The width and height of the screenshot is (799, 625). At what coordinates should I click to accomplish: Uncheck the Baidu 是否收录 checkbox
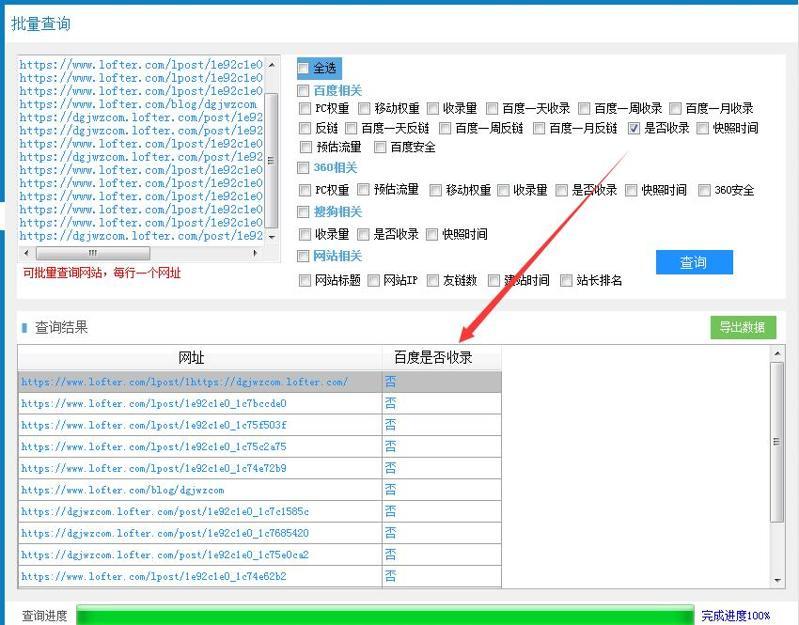pos(634,128)
